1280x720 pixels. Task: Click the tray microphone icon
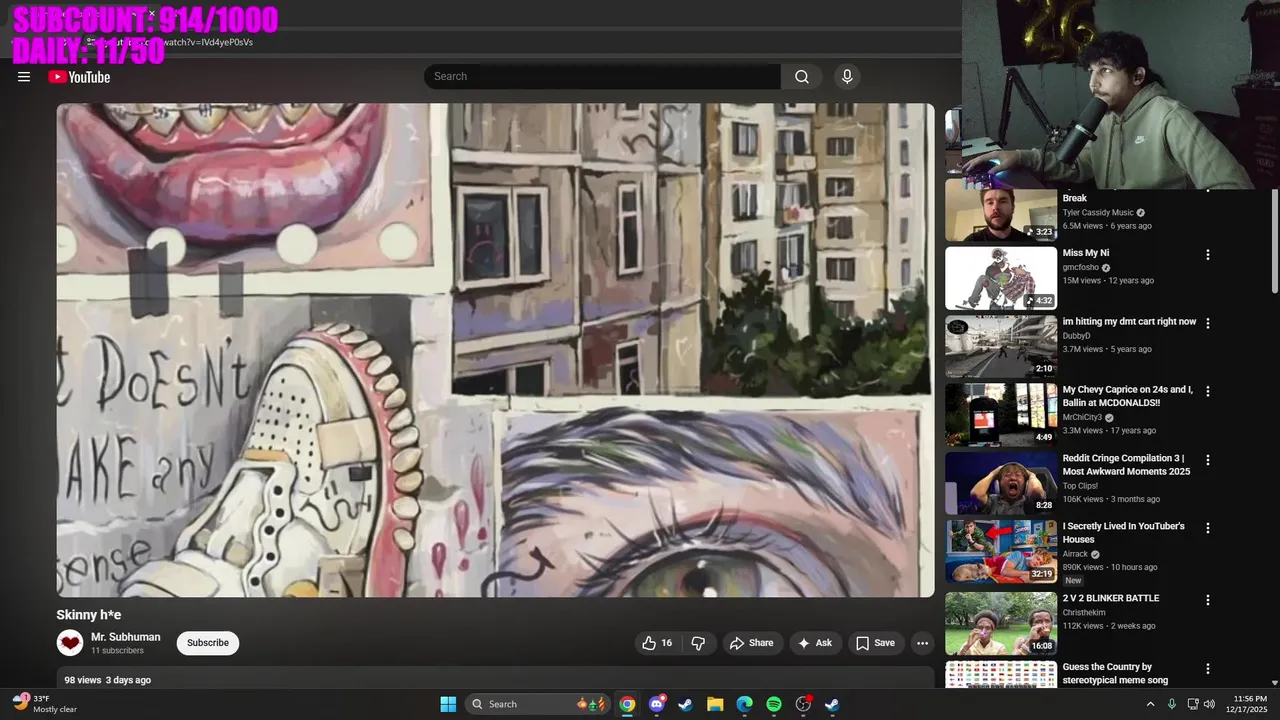(x=1172, y=704)
